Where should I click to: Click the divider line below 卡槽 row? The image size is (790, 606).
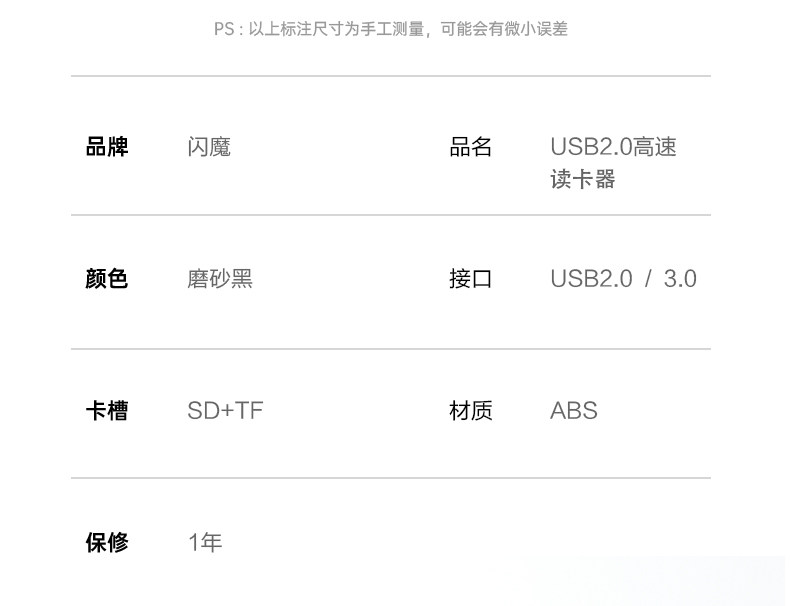391,478
